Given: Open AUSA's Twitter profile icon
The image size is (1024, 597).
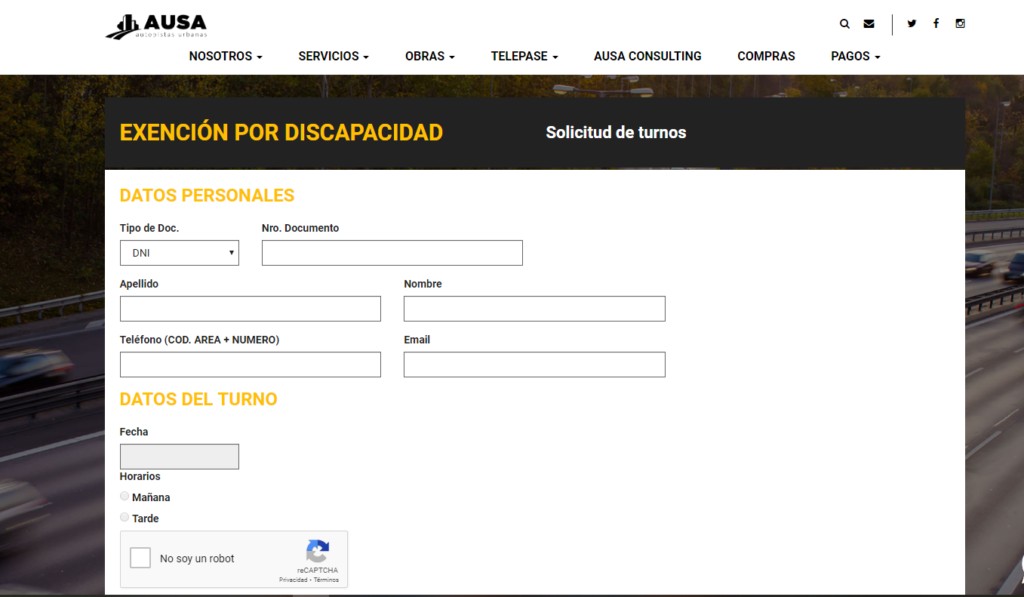Looking at the screenshot, I should click(x=911, y=23).
